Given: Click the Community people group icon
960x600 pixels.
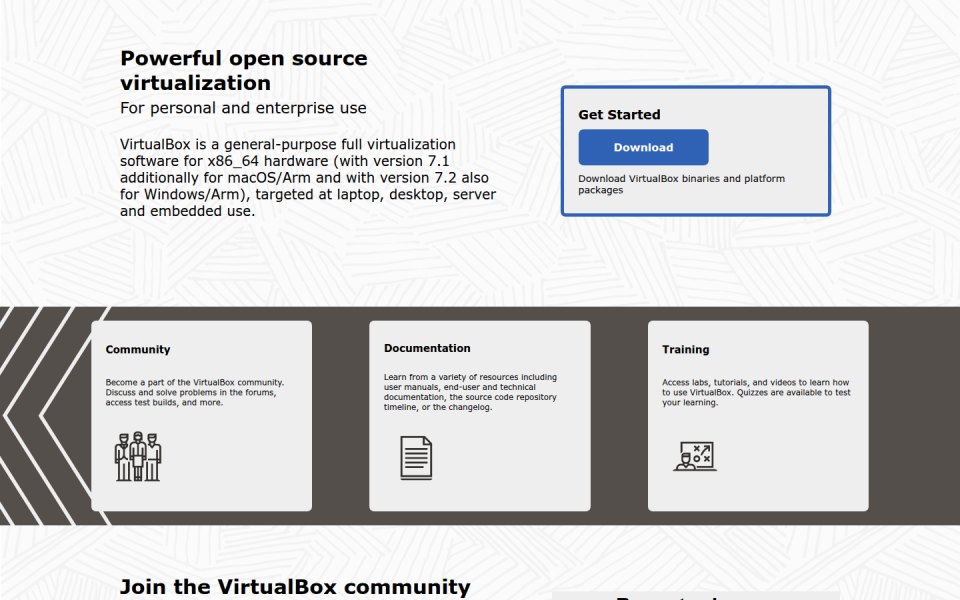Looking at the screenshot, I should click(x=138, y=456).
